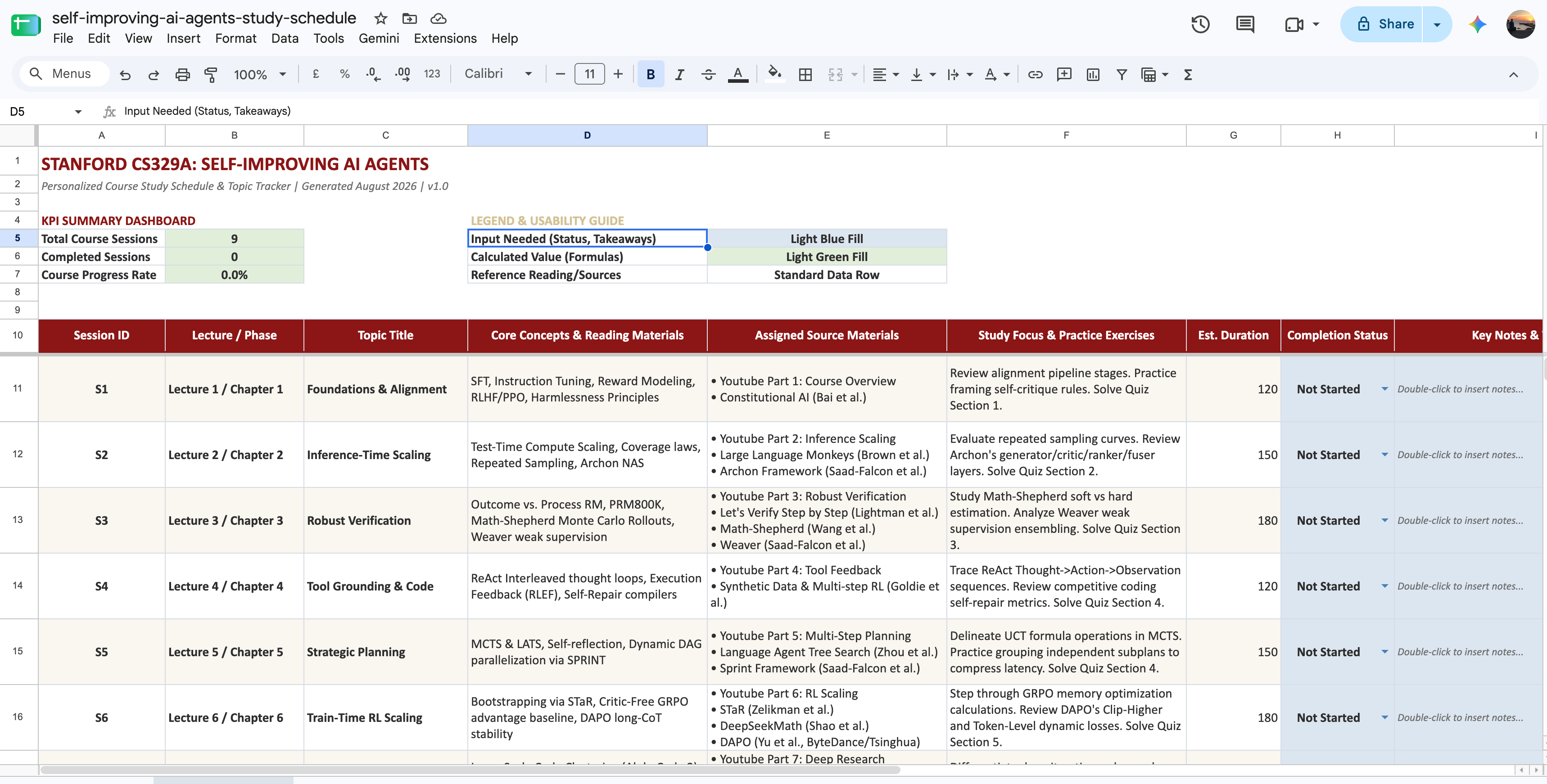1547x784 pixels.
Task: Click the Redo arrow icon
Action: (x=154, y=74)
